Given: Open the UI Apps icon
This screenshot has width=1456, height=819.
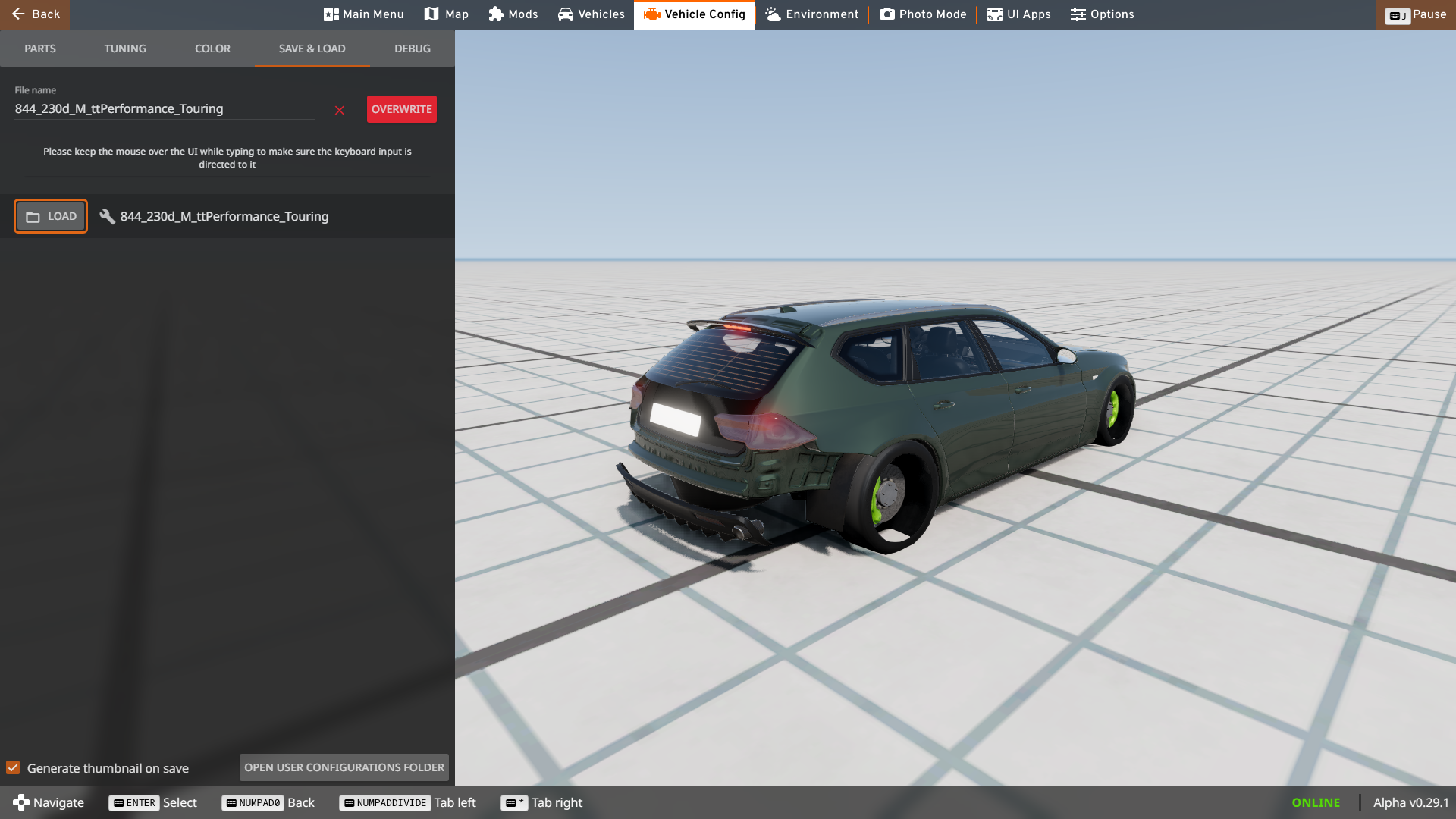Looking at the screenshot, I should 994,14.
